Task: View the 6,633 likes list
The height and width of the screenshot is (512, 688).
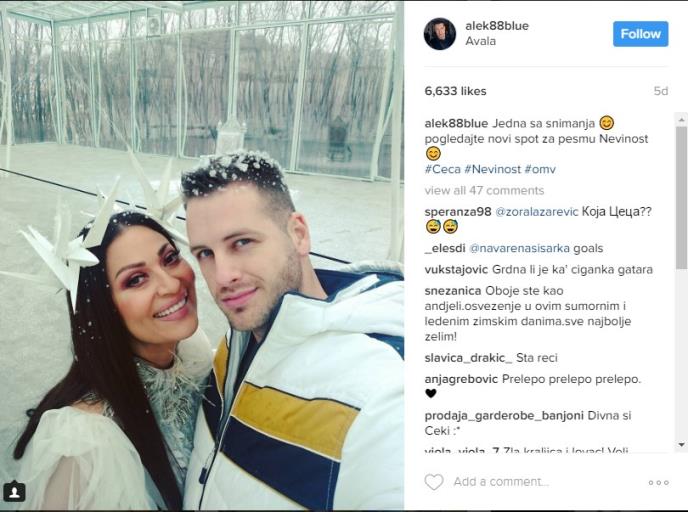Action: click(x=455, y=91)
